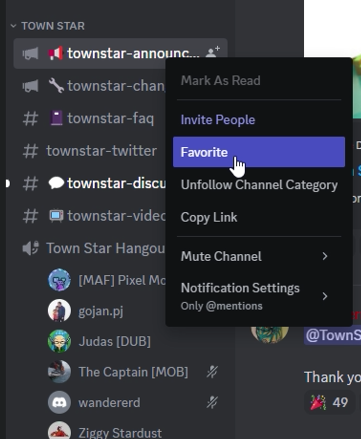Add the party popper reaction showing 49
Viewport: 361px width, 439px height.
tap(329, 402)
